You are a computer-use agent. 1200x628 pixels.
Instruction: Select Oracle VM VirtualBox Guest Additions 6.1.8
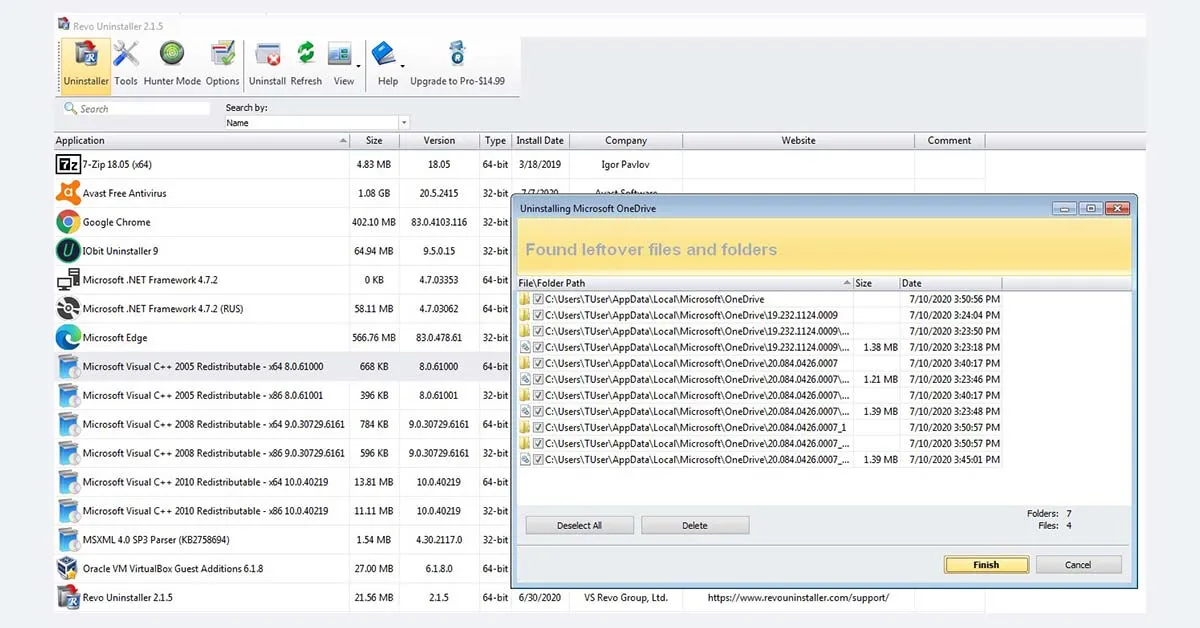pos(173,569)
